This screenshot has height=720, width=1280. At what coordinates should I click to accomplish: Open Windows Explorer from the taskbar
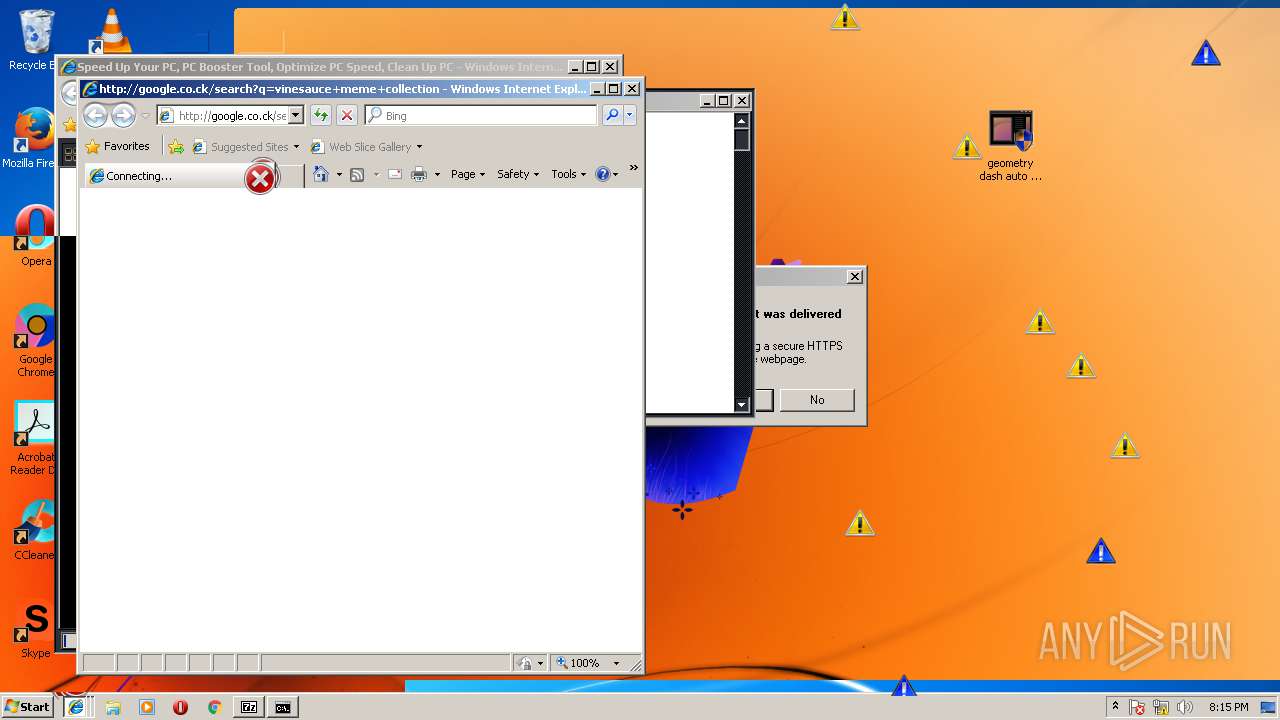(113, 707)
